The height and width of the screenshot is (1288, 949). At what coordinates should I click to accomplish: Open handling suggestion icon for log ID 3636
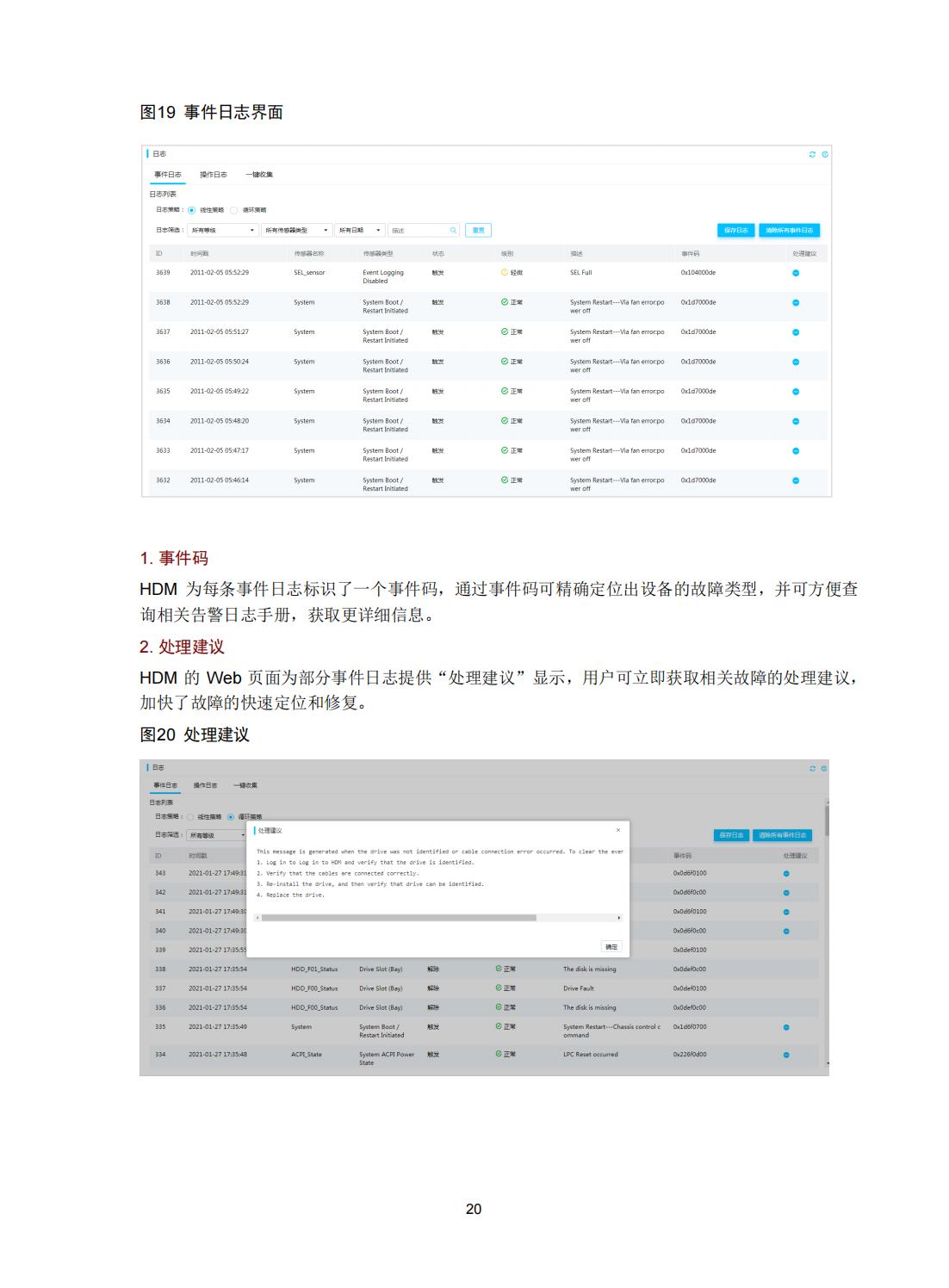tap(796, 362)
